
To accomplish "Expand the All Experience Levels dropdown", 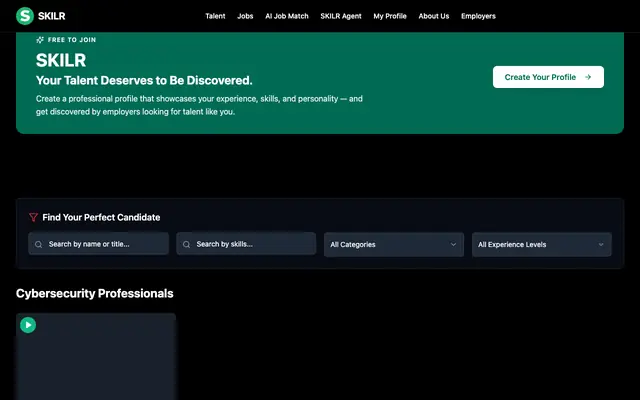I will [542, 244].
